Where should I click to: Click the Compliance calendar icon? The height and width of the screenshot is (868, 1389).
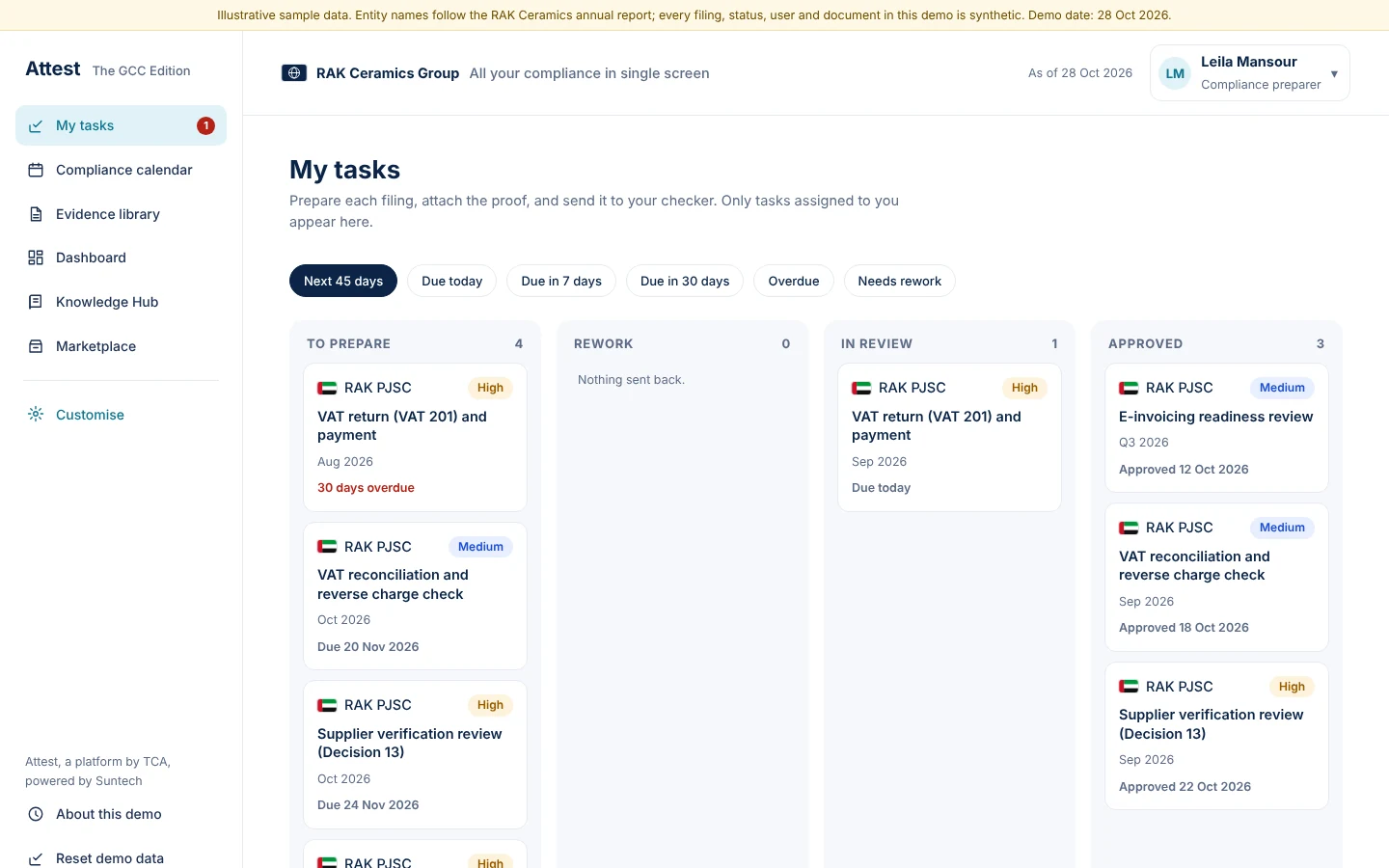tap(36, 170)
